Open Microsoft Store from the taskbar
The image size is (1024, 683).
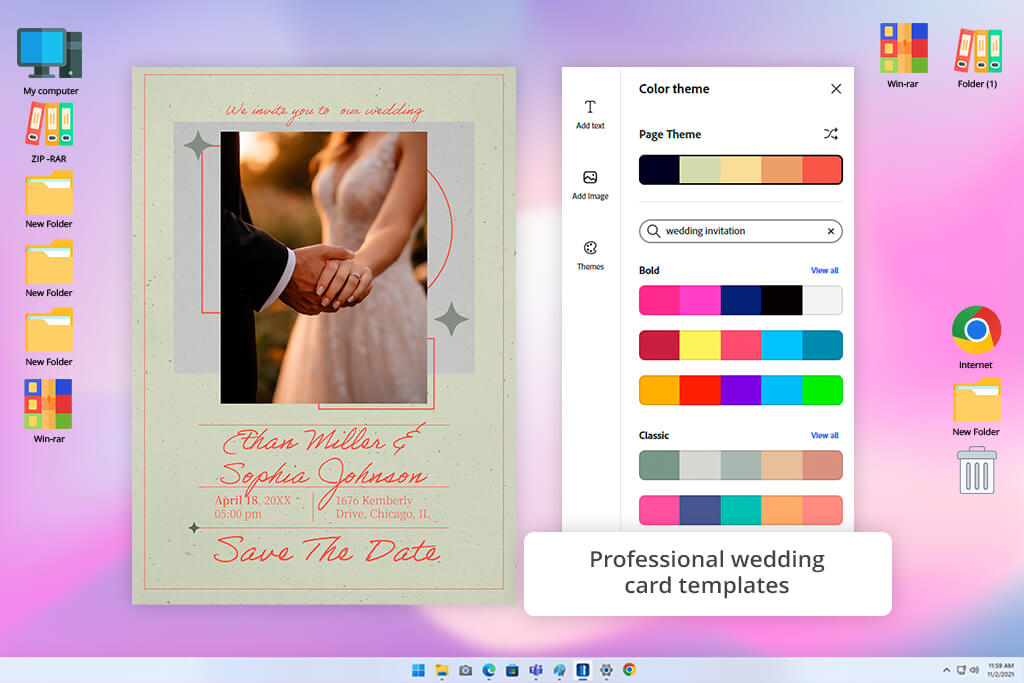[x=512, y=670]
